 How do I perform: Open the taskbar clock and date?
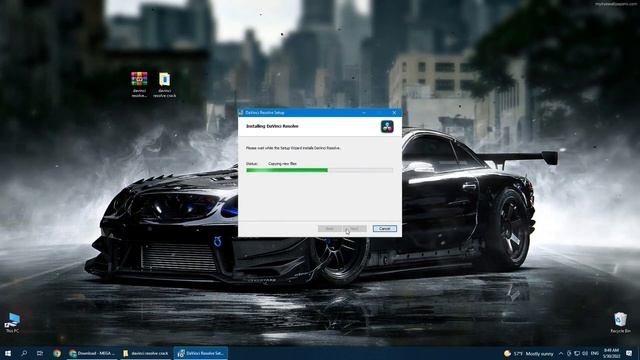coord(611,353)
